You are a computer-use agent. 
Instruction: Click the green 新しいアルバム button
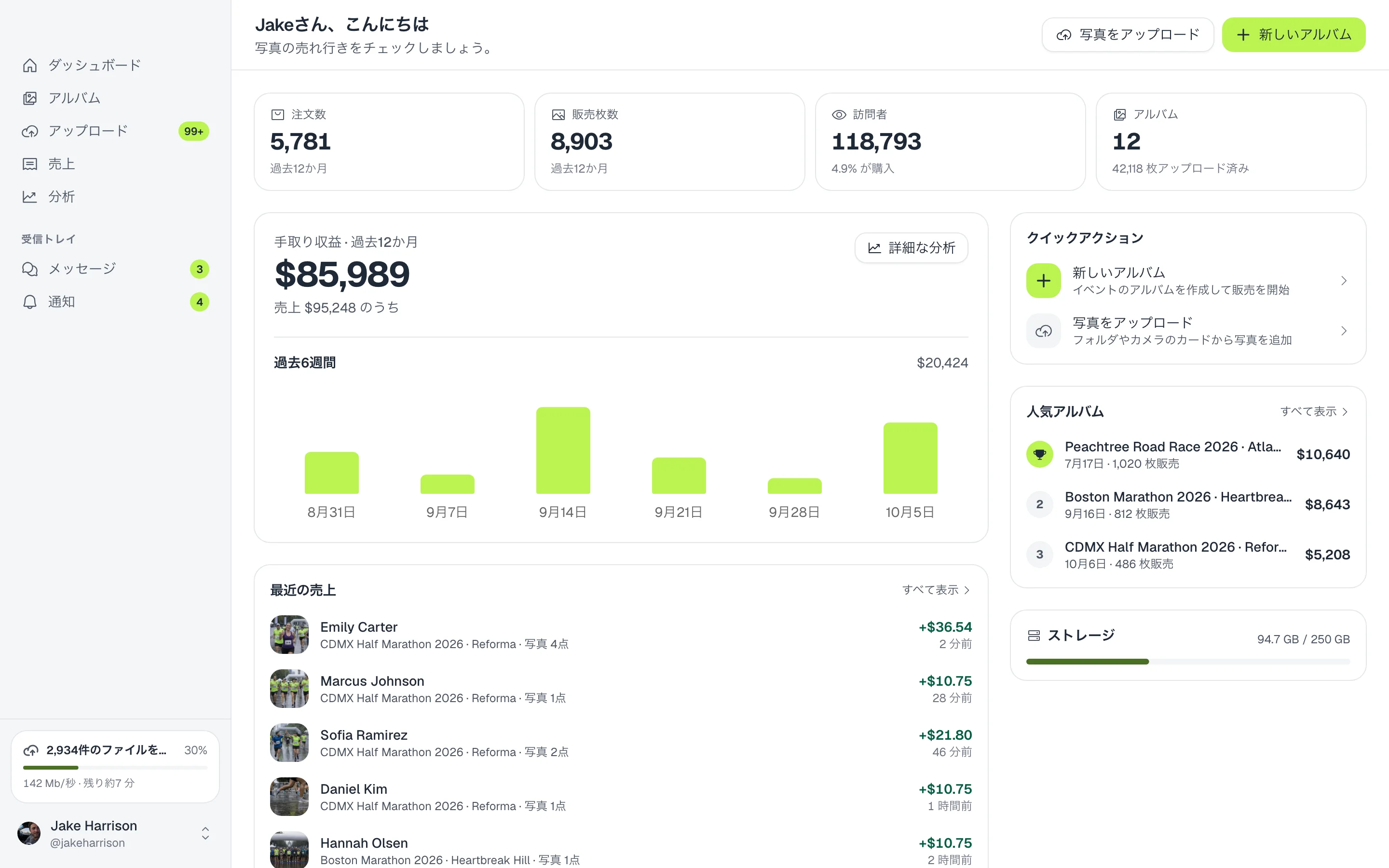pos(1294,34)
